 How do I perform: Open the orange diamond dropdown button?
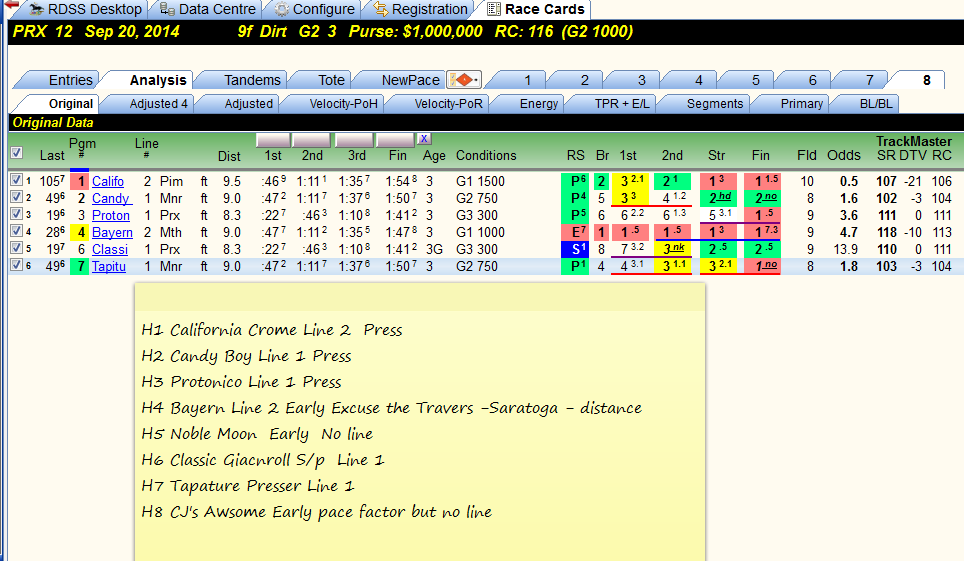pyautogui.click(x=464, y=80)
